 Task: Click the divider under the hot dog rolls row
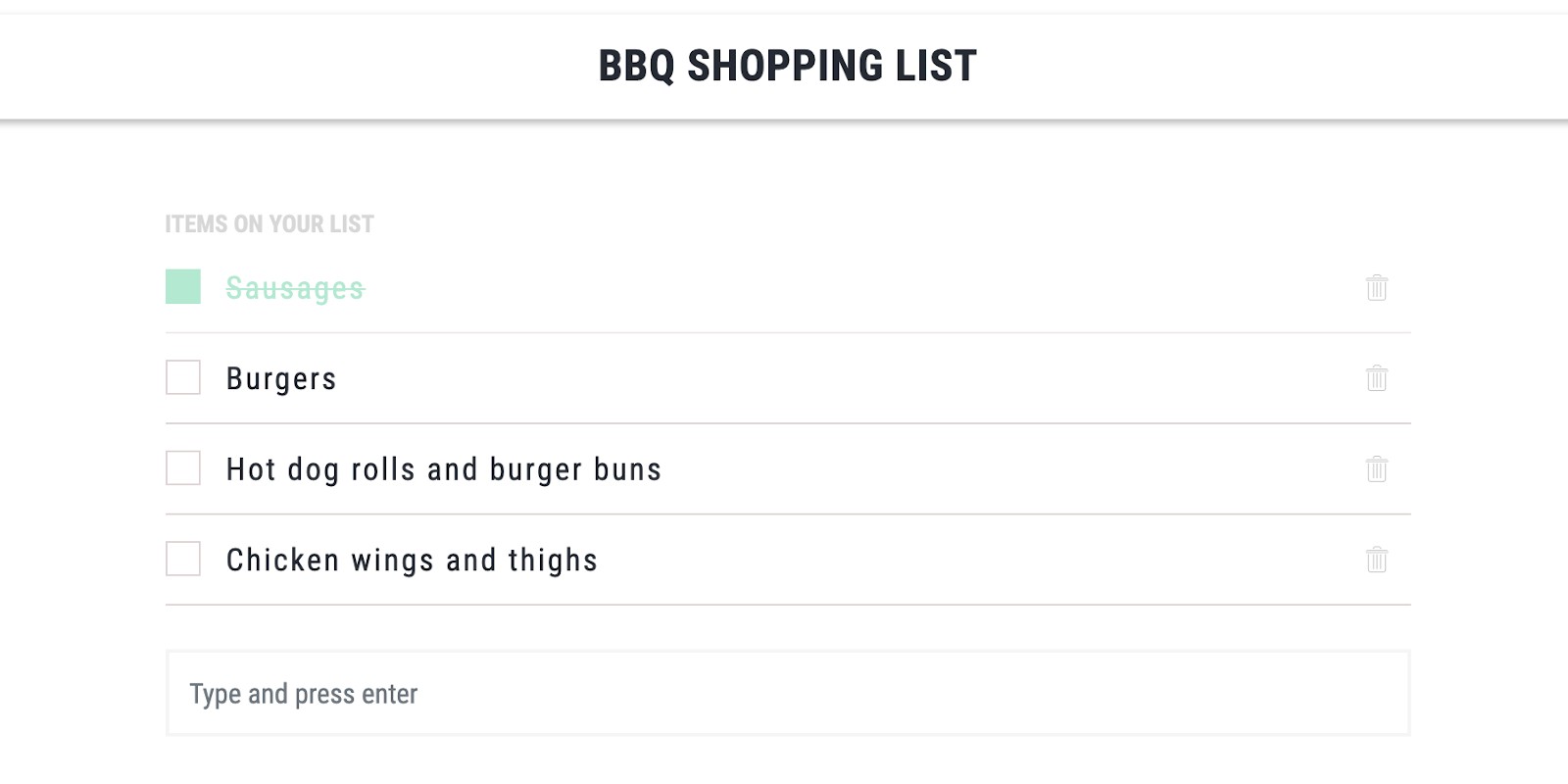pyautogui.click(x=787, y=514)
